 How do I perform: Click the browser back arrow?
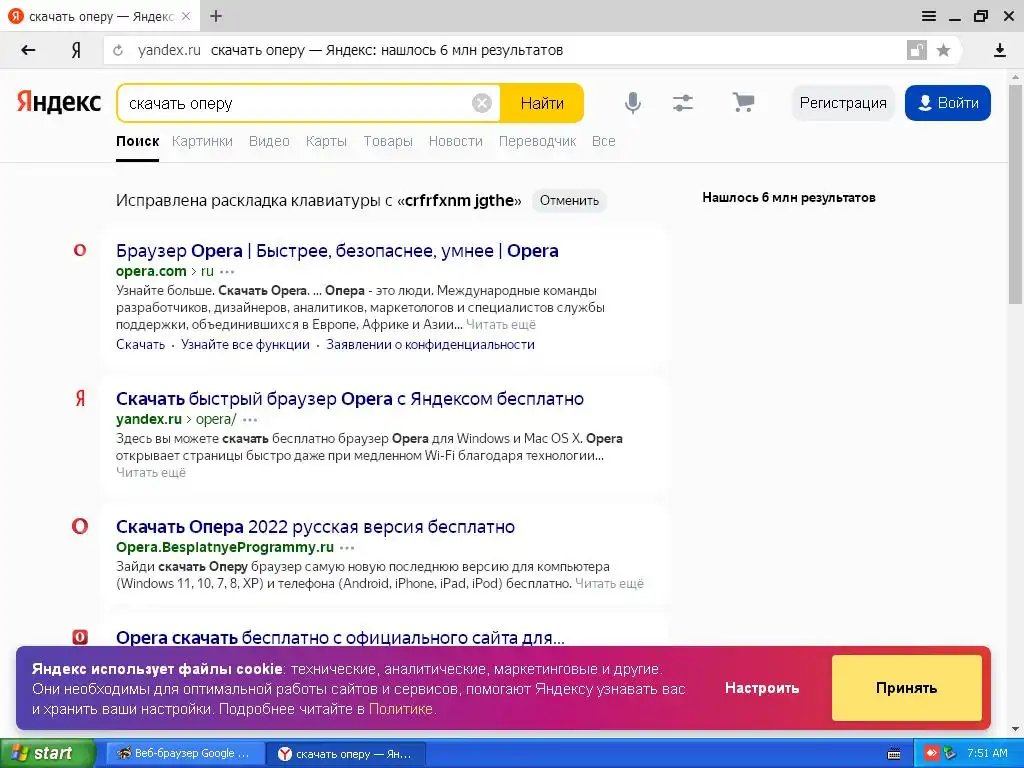click(x=28, y=50)
